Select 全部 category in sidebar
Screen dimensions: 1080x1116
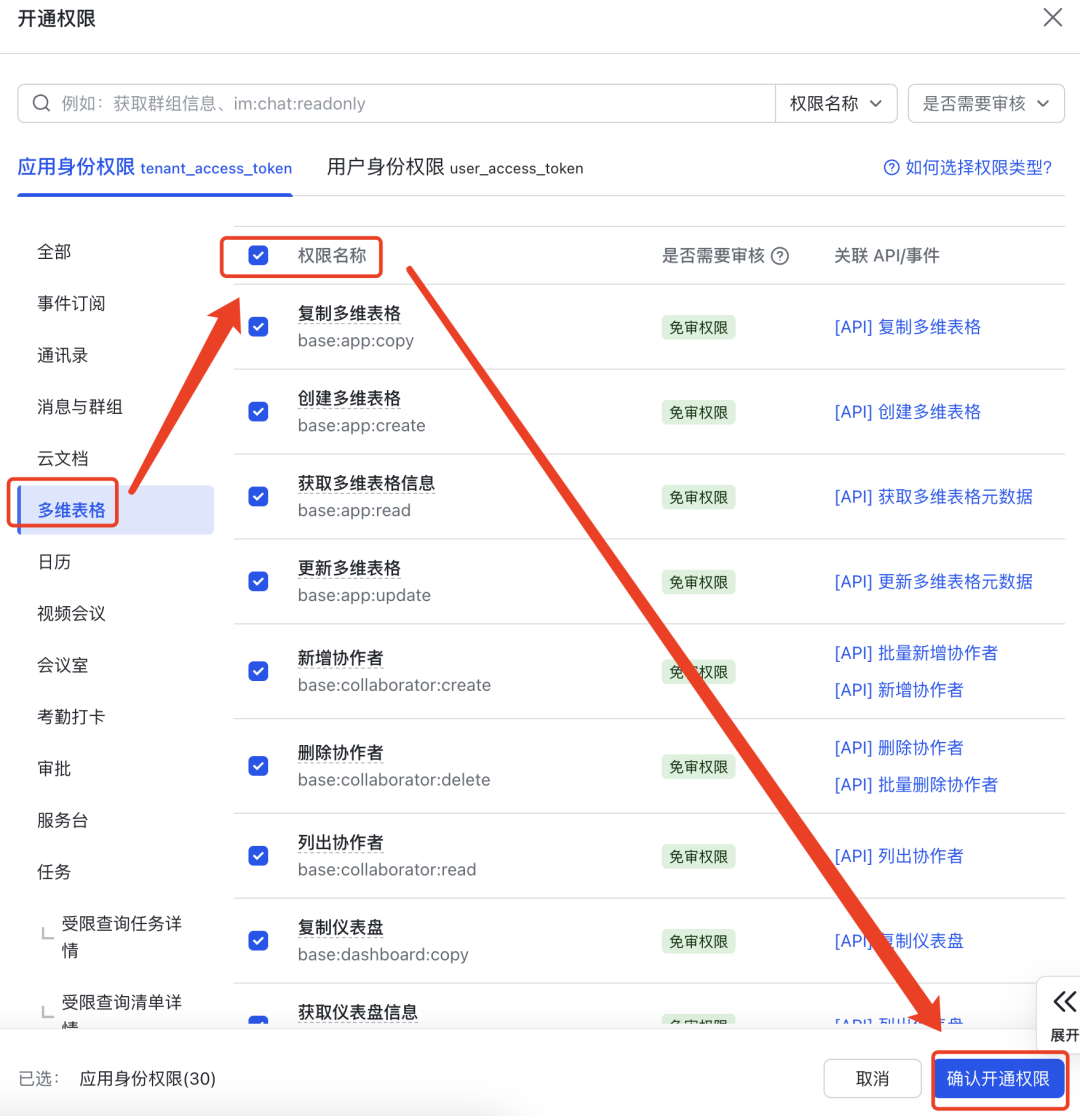54,252
